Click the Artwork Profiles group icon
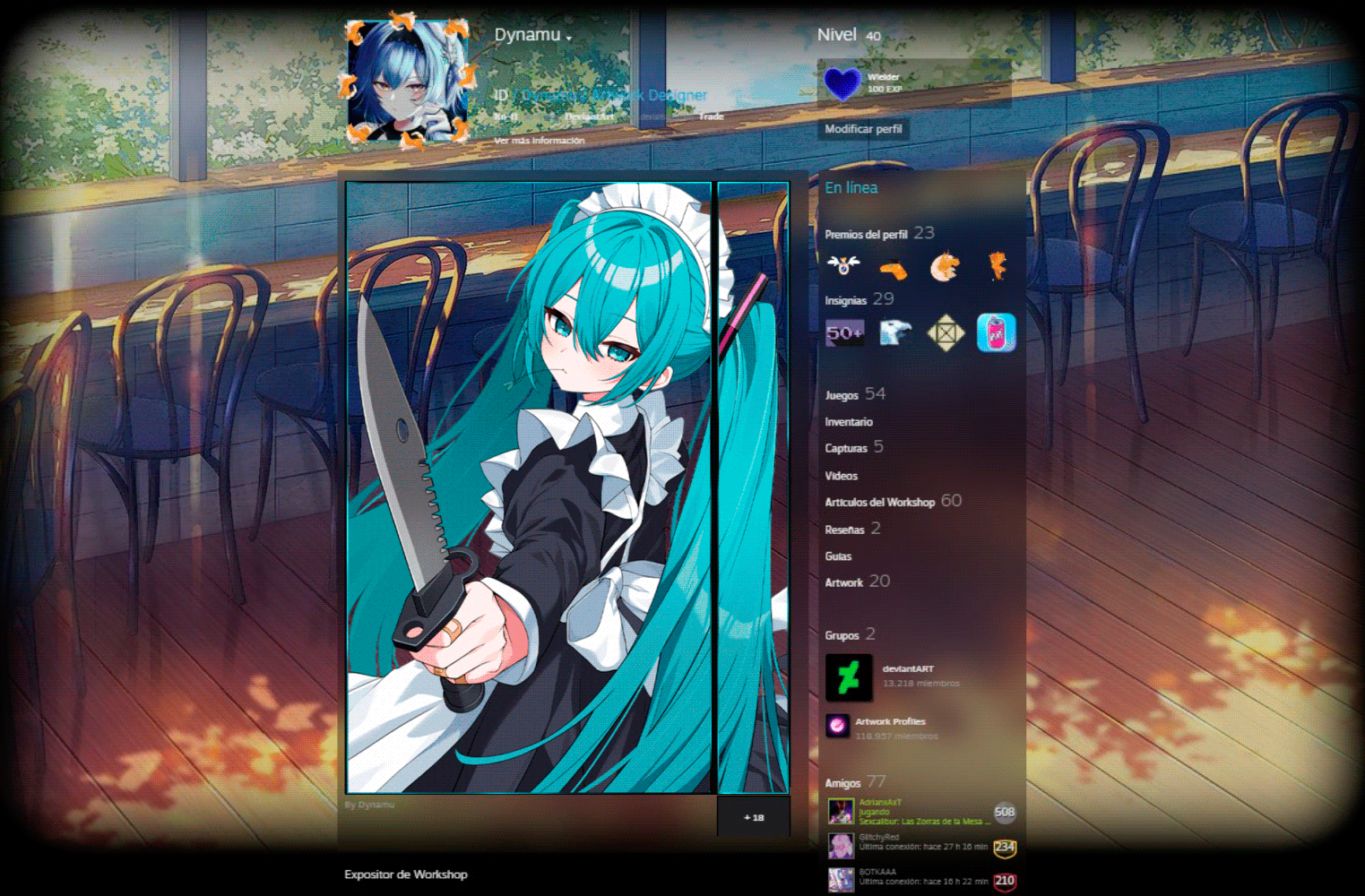The image size is (1365, 896). point(837,725)
